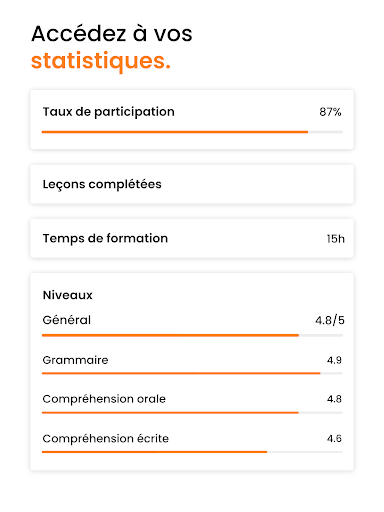Select the Grammaire level label
Viewport: 384px width, 512px height.
75,360
